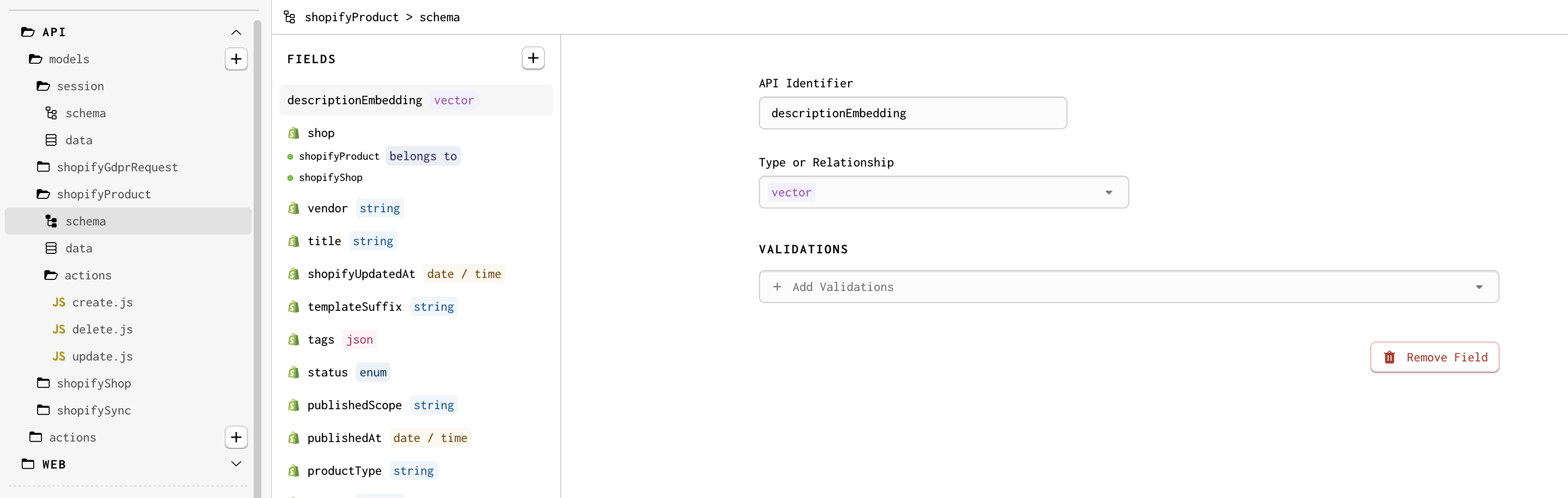
Task: Click the Shopify icon next to tags
Action: pos(293,340)
